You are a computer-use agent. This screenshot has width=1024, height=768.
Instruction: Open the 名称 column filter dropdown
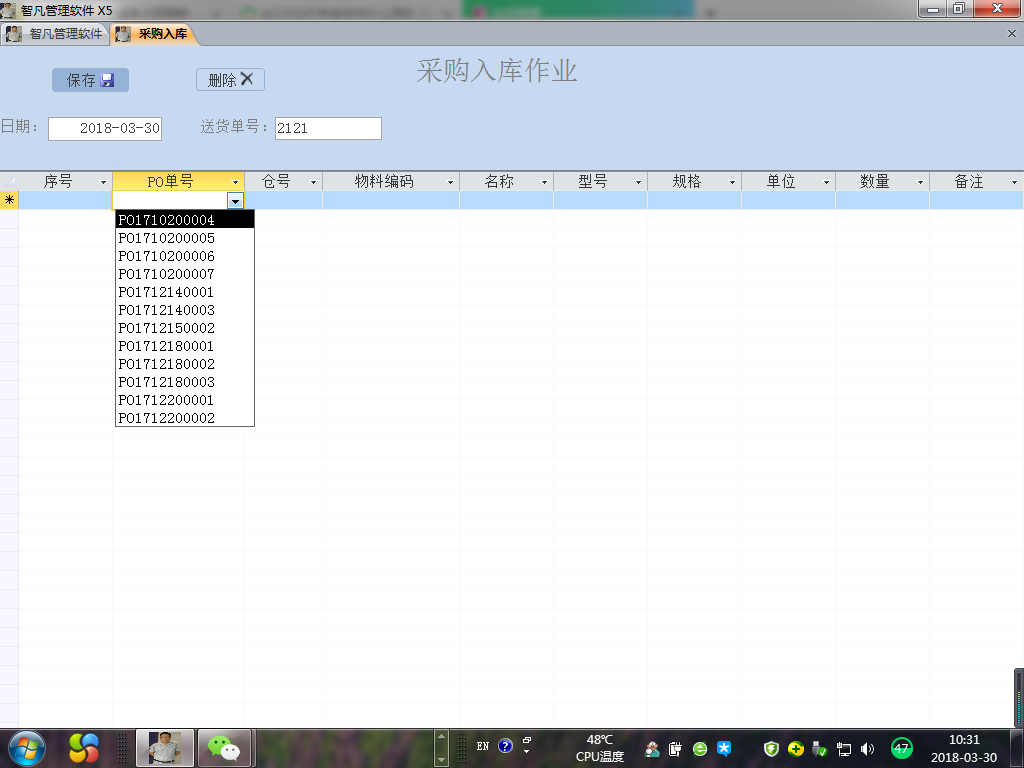coord(544,182)
